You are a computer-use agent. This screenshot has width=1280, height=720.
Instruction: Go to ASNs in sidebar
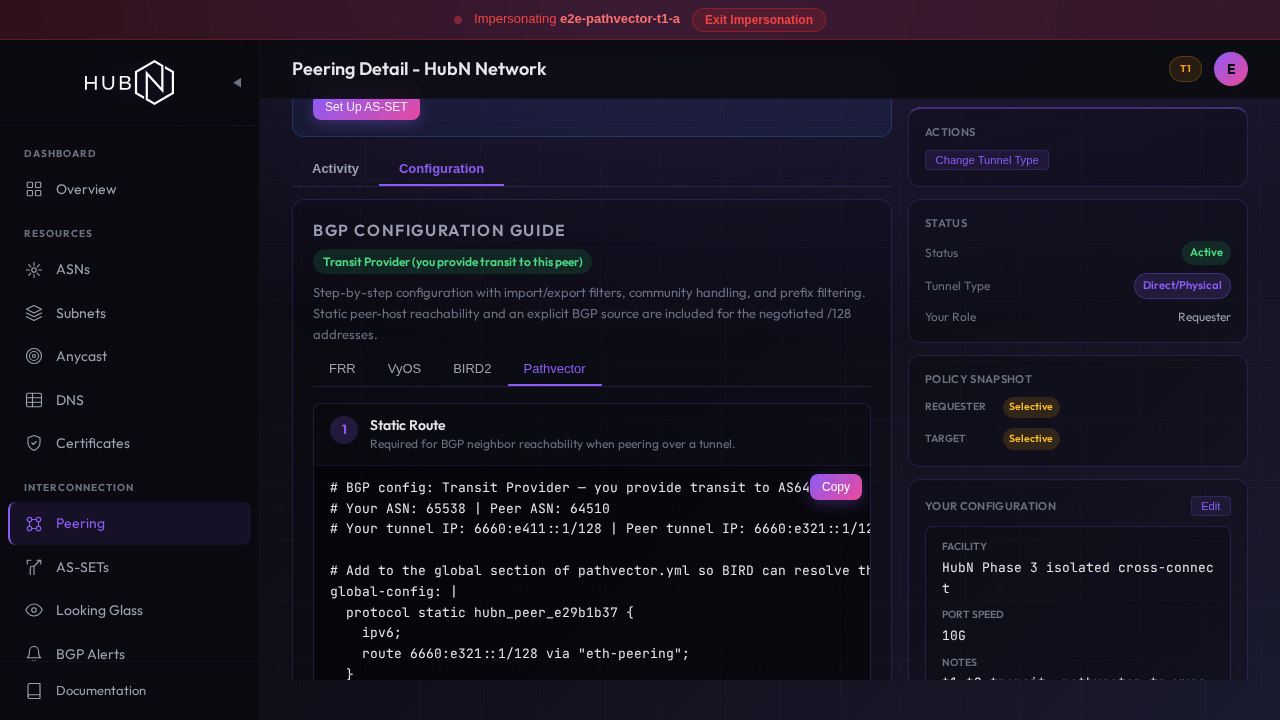129,269
